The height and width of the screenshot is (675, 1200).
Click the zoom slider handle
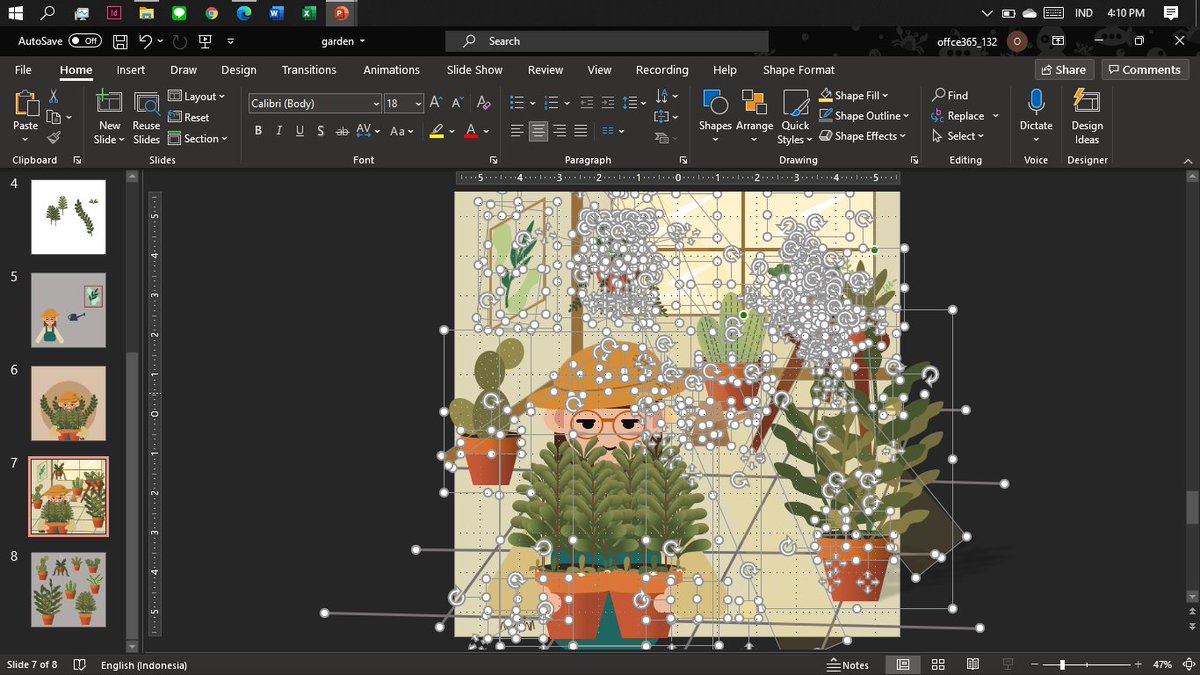(1062, 665)
